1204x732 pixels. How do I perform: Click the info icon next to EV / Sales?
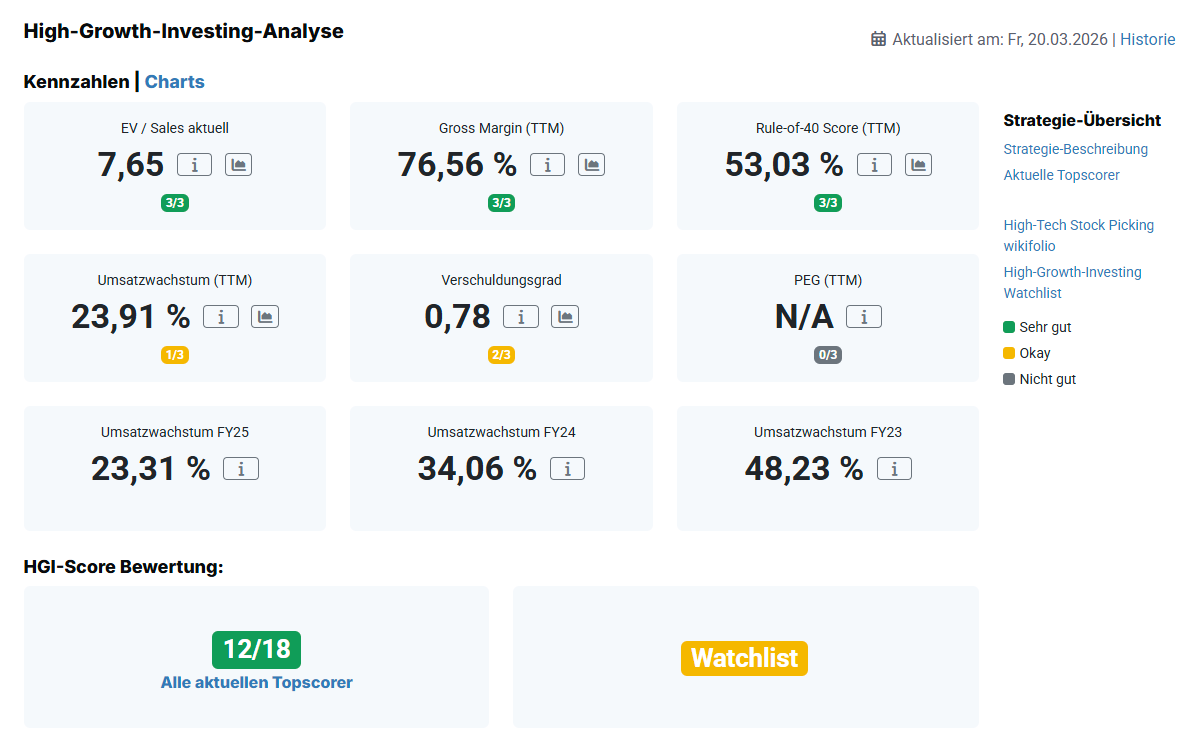coord(194,165)
